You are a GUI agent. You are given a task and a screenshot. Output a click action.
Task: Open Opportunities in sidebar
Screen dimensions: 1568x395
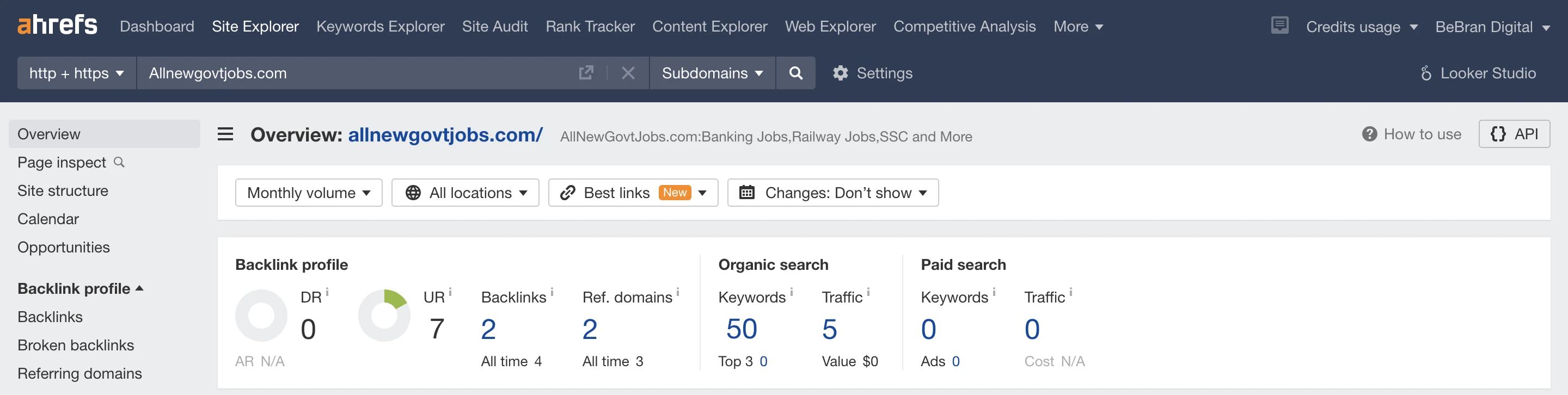[63, 247]
